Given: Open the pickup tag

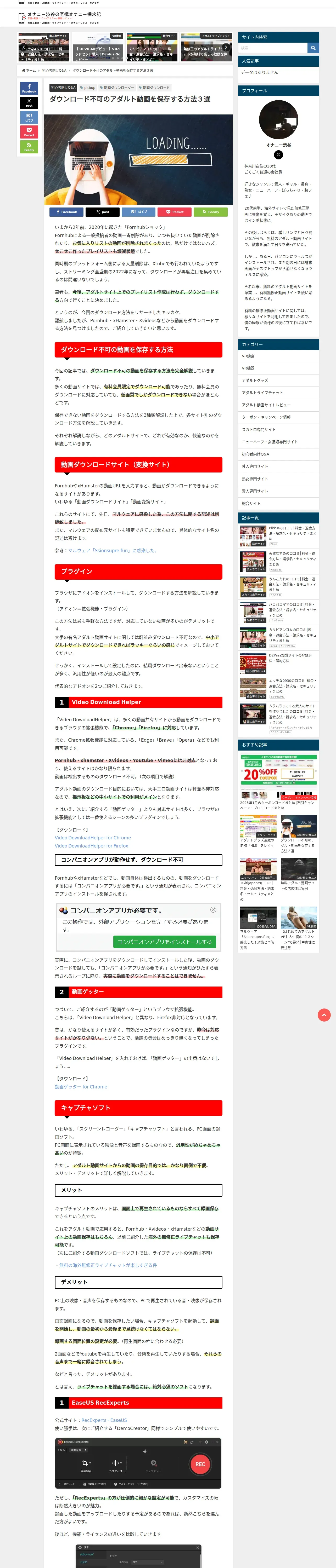Looking at the screenshot, I should (x=88, y=88).
